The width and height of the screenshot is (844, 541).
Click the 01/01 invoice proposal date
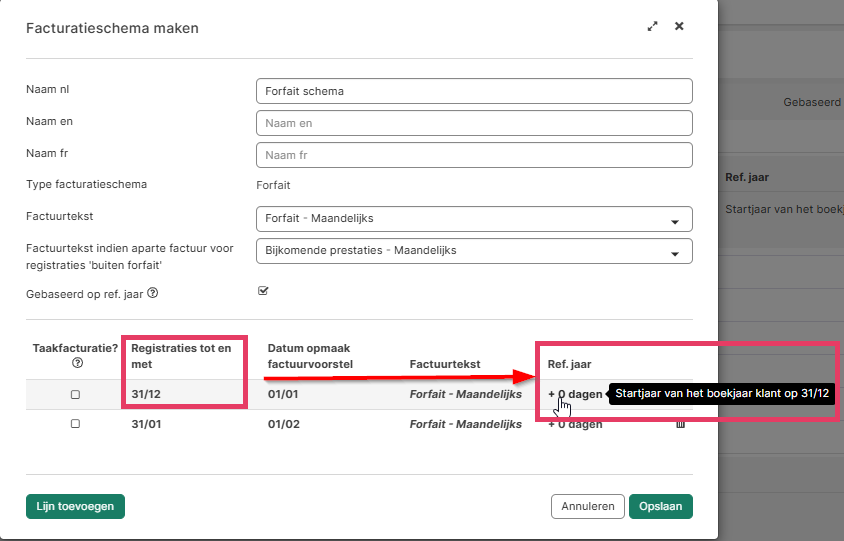point(283,394)
